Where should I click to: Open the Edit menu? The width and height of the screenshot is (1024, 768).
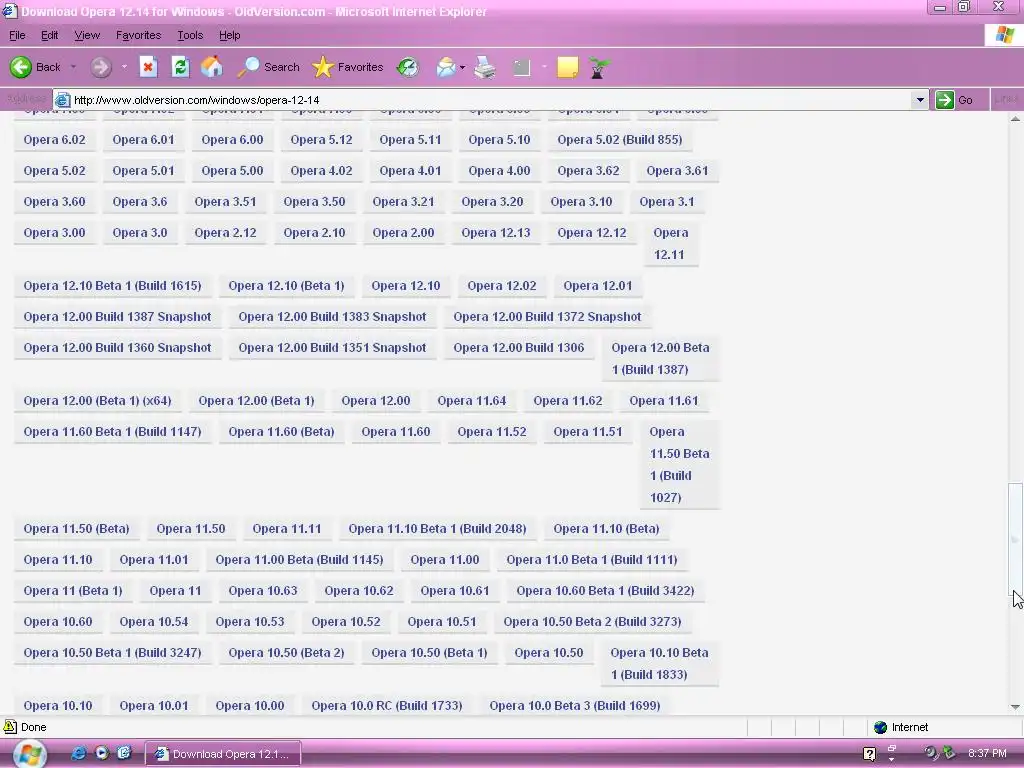click(50, 35)
